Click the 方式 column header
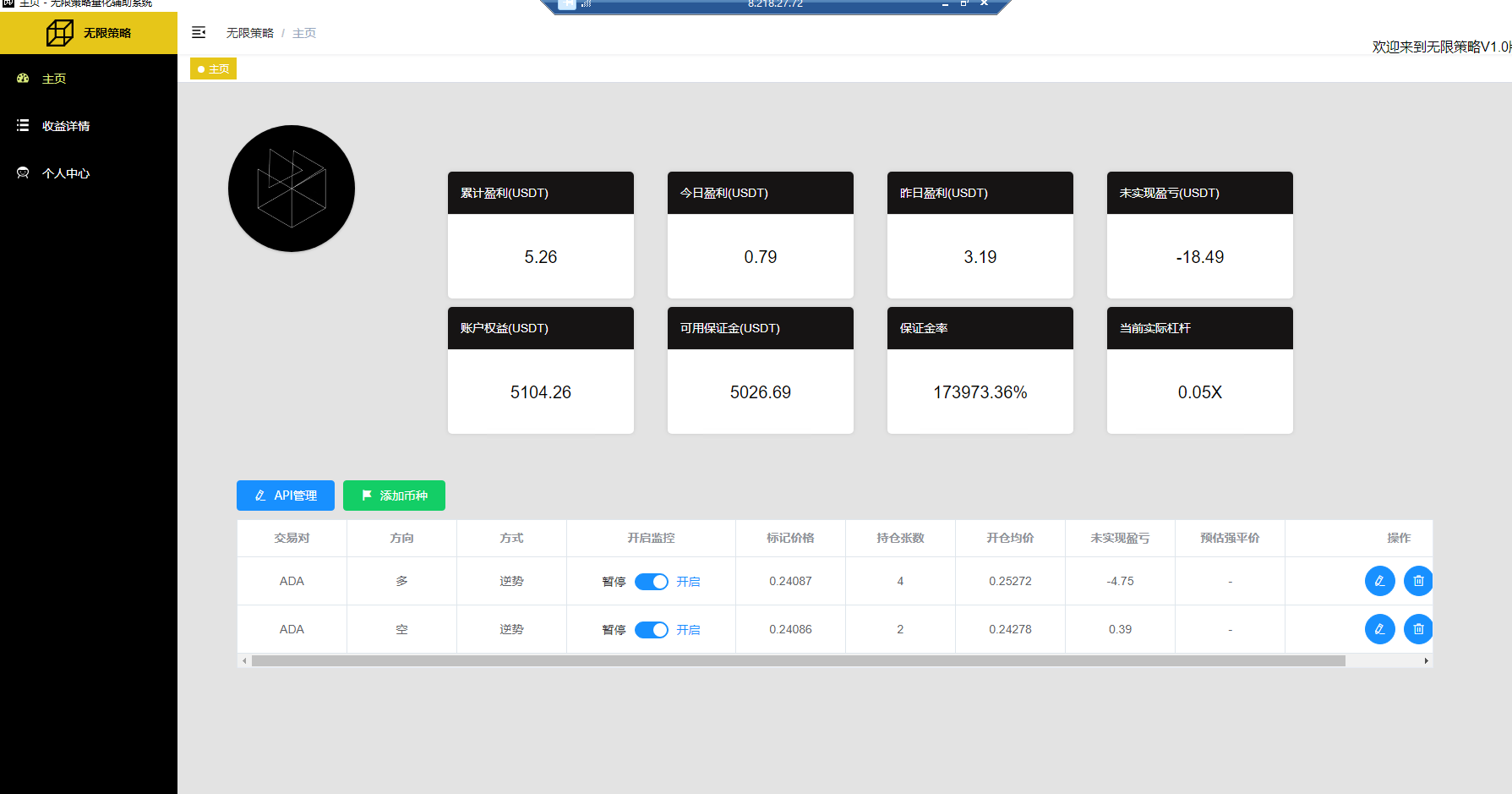The height and width of the screenshot is (794, 1512). tap(511, 538)
